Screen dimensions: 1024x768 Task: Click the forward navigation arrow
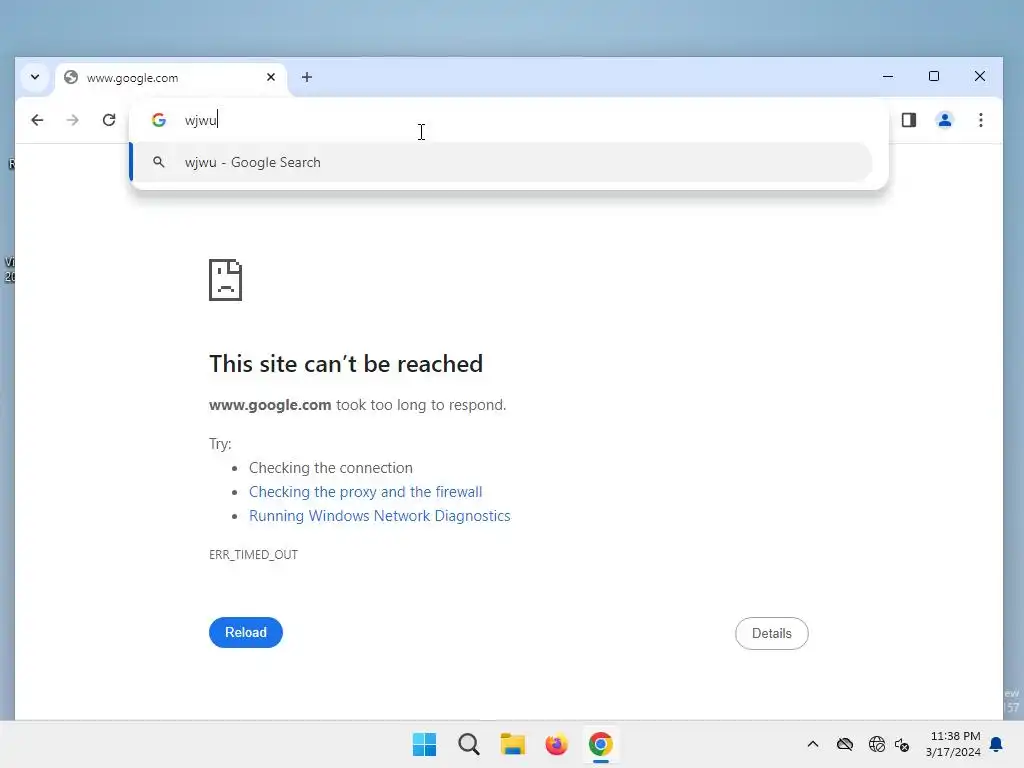pyautogui.click(x=72, y=120)
